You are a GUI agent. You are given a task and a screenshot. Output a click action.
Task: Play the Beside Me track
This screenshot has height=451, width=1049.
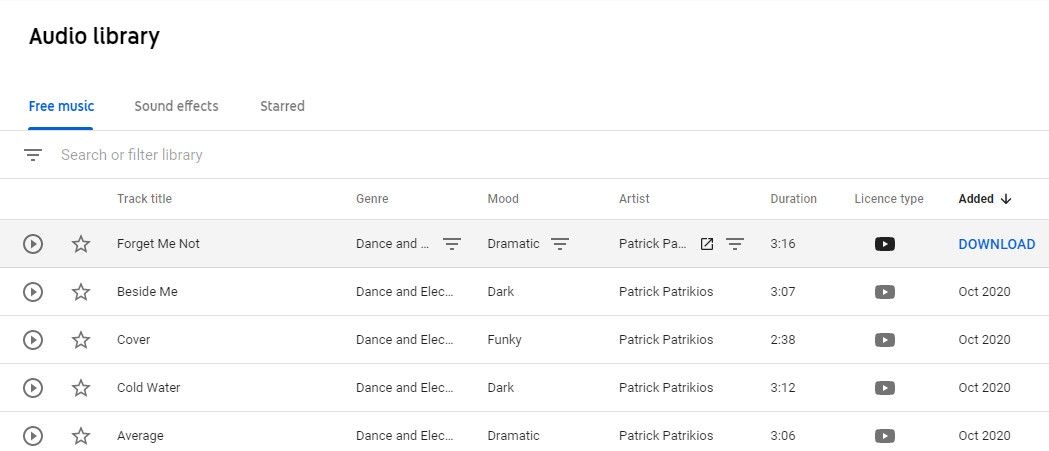click(x=33, y=292)
